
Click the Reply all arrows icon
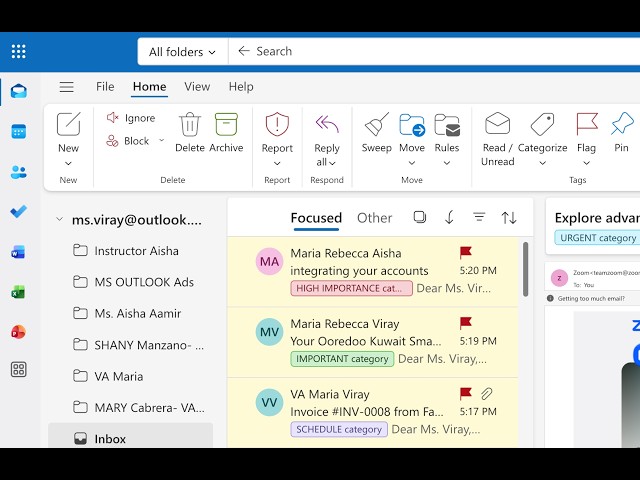point(327,124)
